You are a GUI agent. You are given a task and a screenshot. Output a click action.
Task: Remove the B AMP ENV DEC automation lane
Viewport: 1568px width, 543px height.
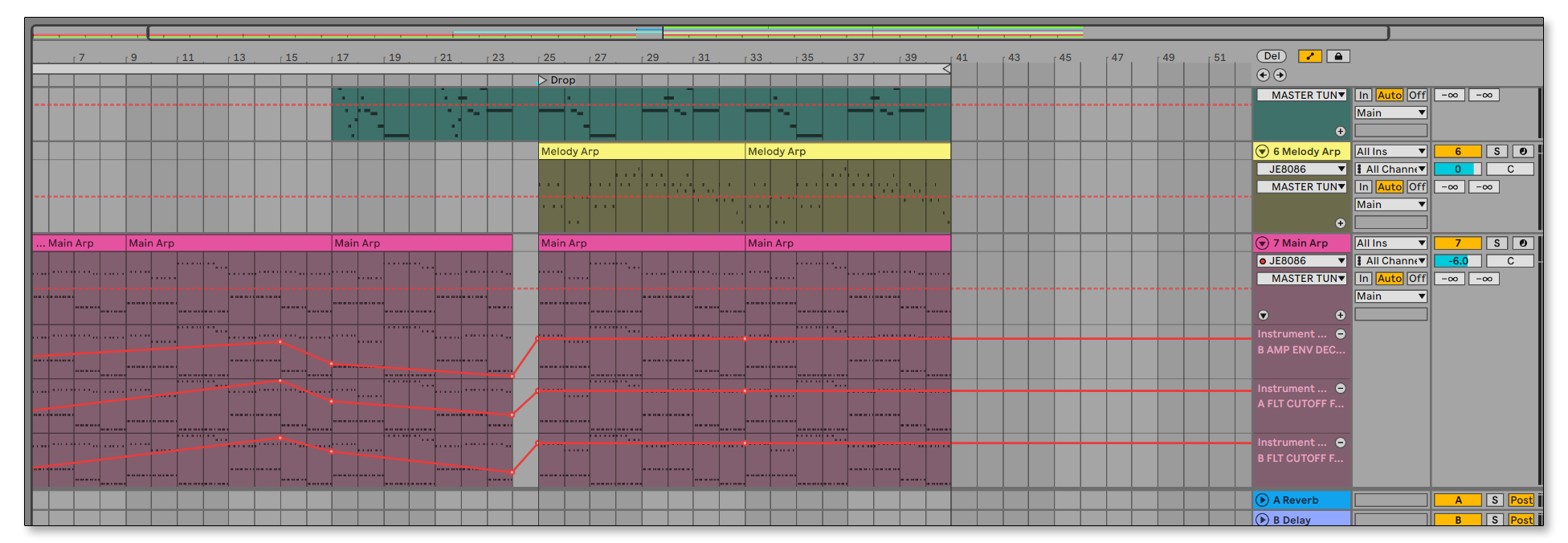[1340, 334]
